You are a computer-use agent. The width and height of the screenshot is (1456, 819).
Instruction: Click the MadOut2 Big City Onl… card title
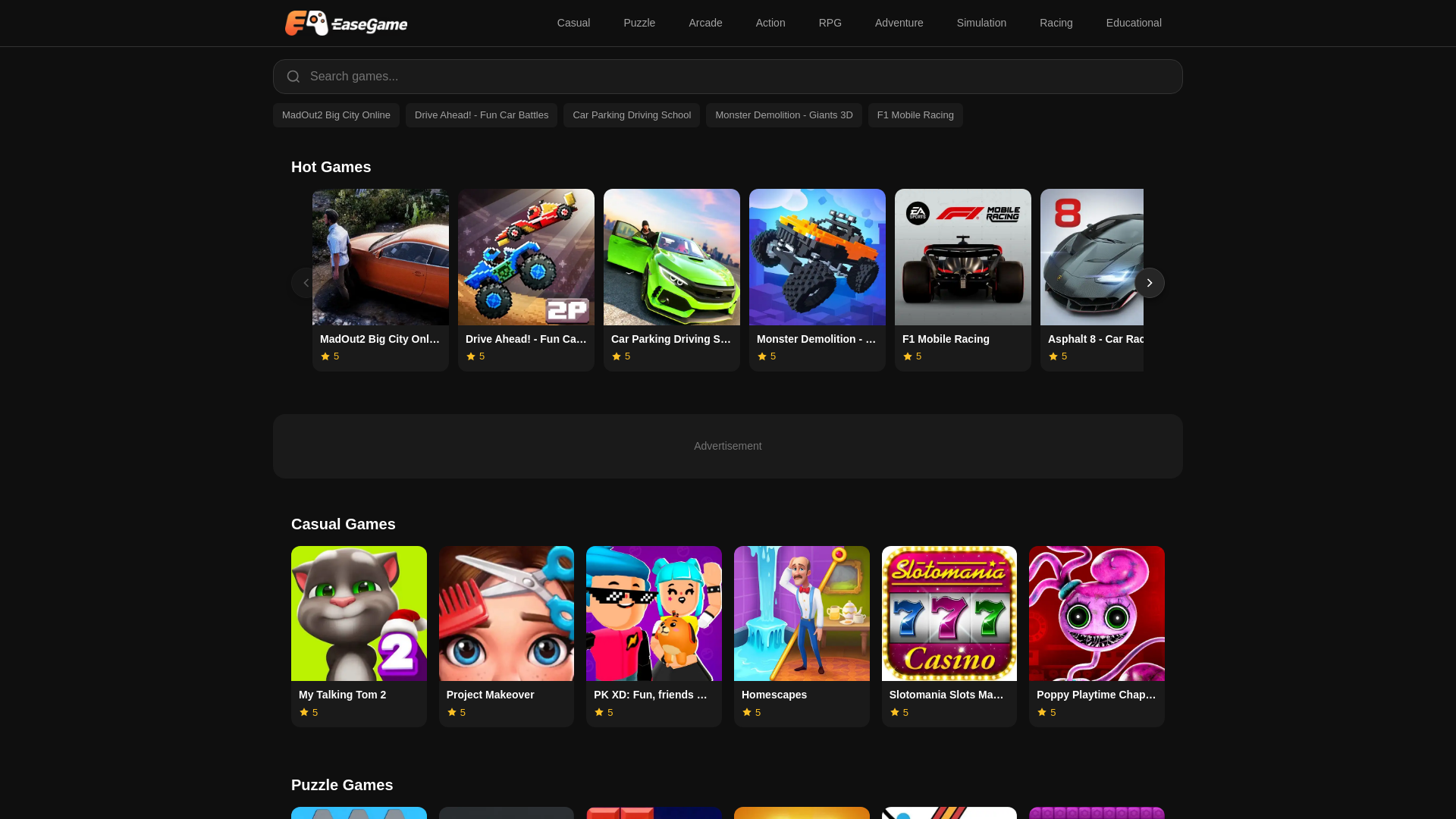381,339
